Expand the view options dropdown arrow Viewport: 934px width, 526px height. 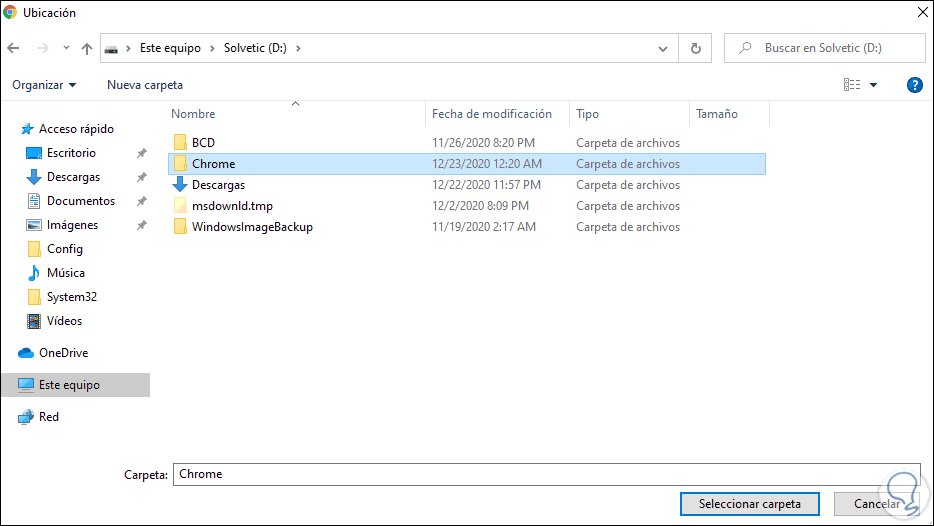coord(874,85)
